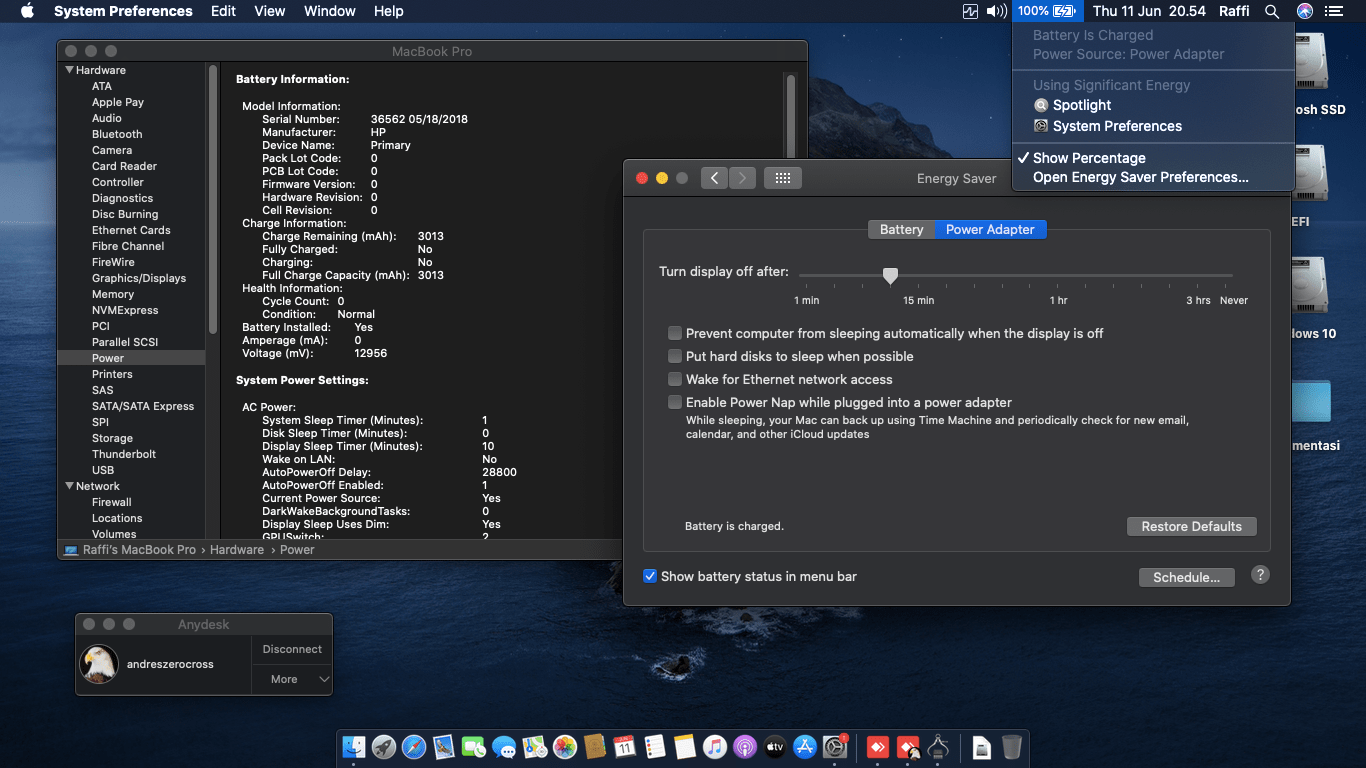The image size is (1366, 768).
Task: Click Restore Defaults button
Action: 1191,526
